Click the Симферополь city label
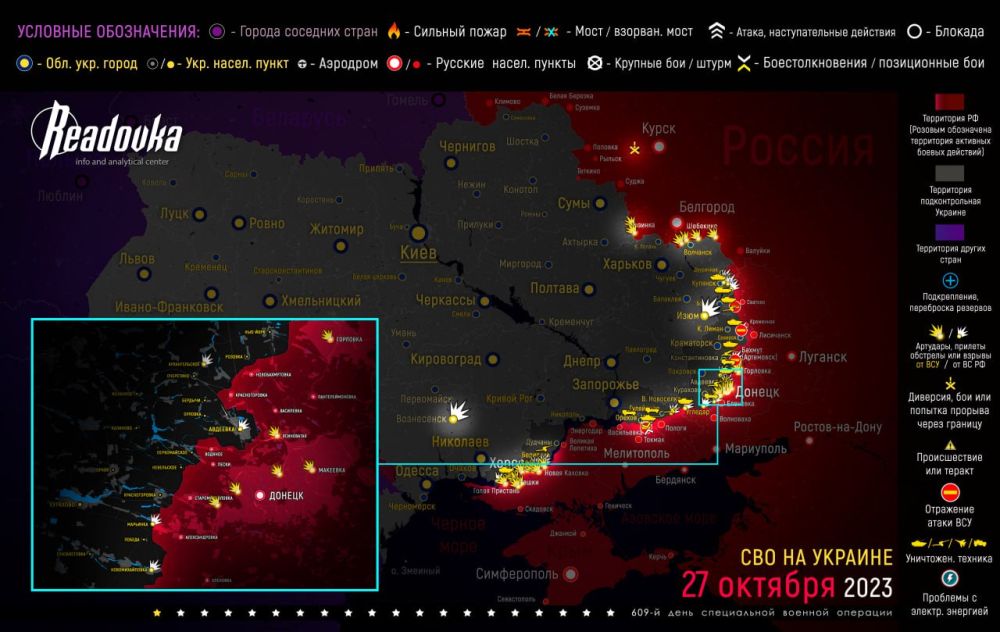 517,574
